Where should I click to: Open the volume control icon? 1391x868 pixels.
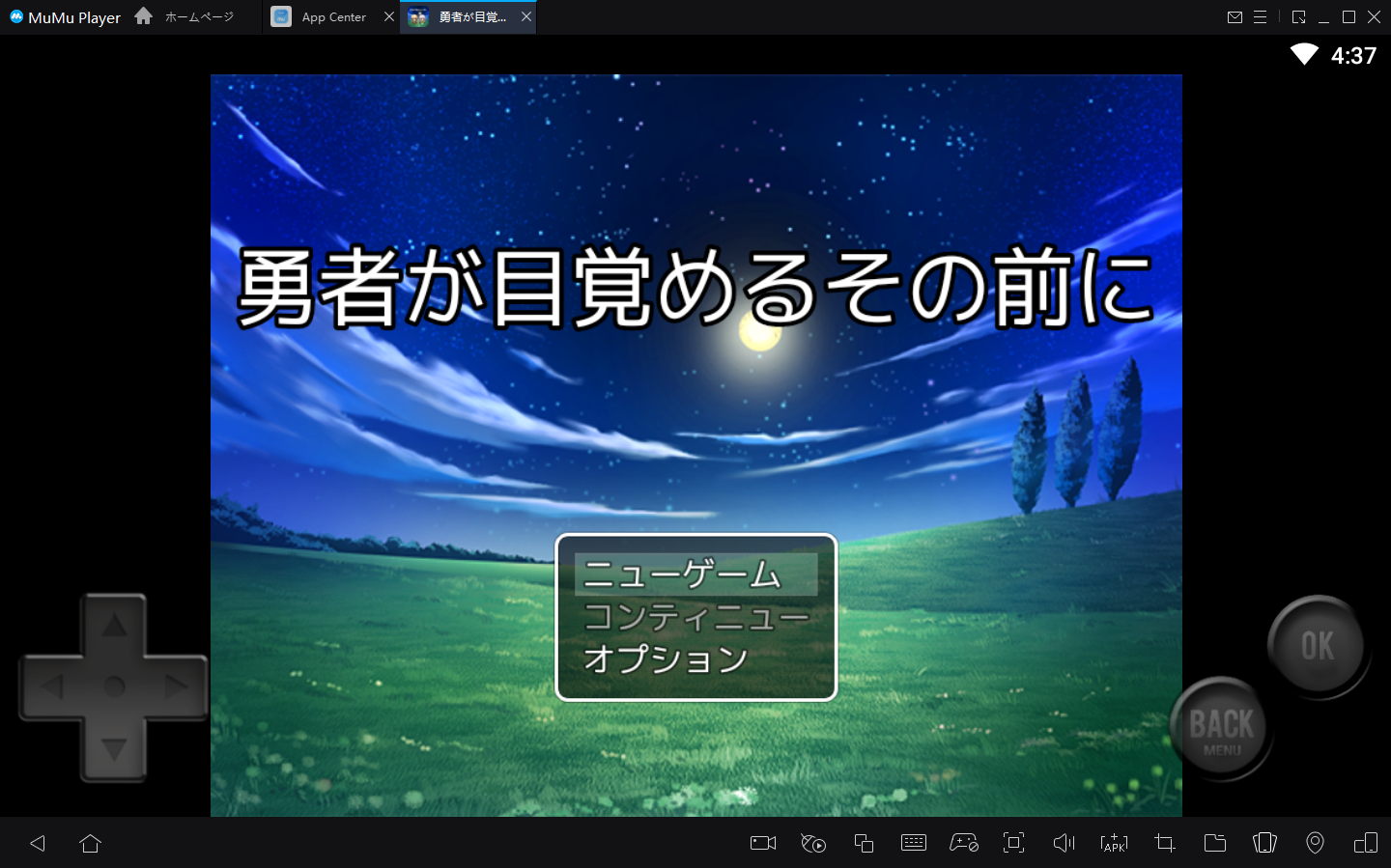(1064, 843)
